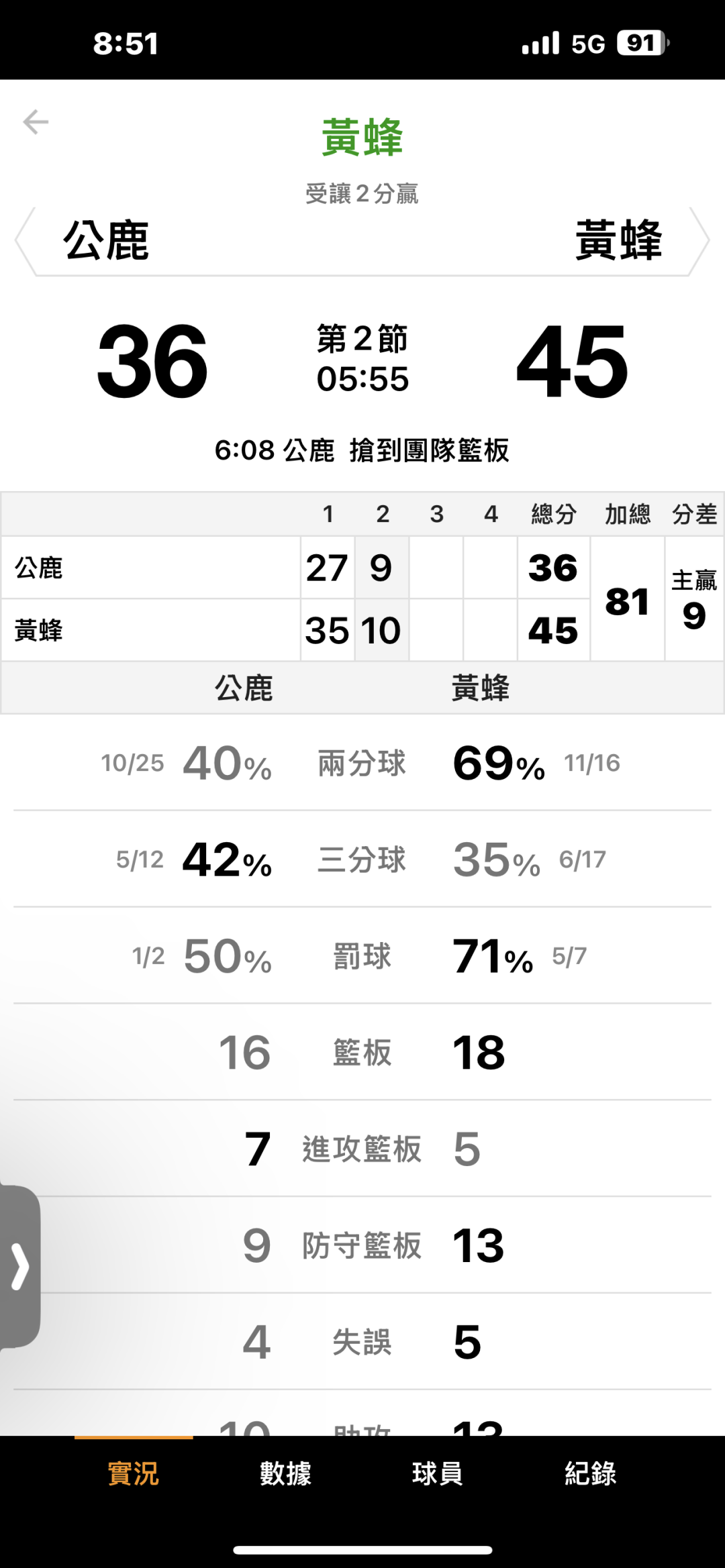The width and height of the screenshot is (725, 1568).
Task: Open the 數據 tab
Action: 285,1474
